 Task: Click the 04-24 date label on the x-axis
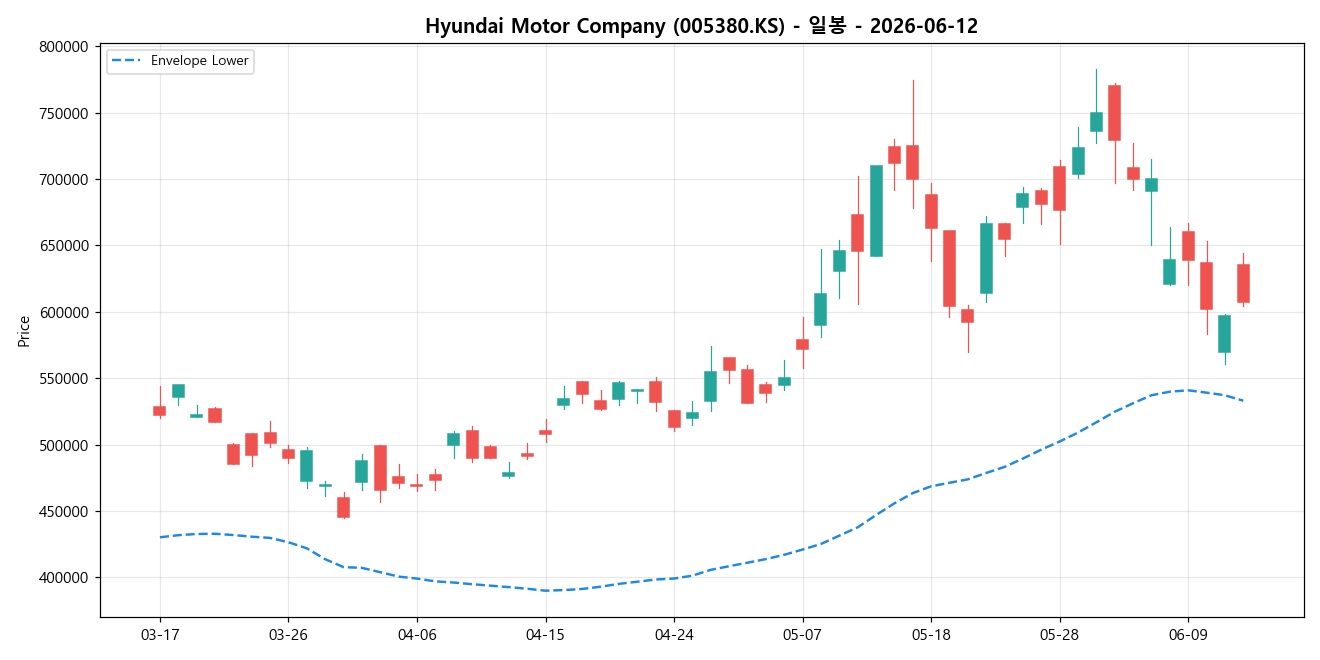[674, 635]
